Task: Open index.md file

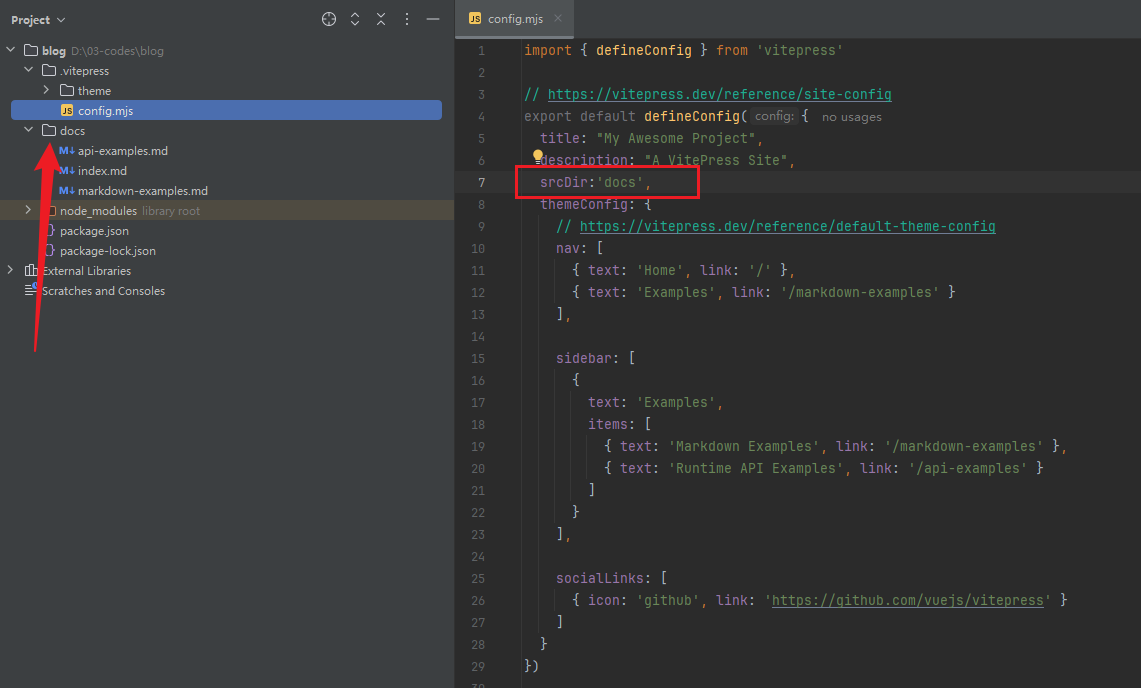Action: tap(102, 170)
